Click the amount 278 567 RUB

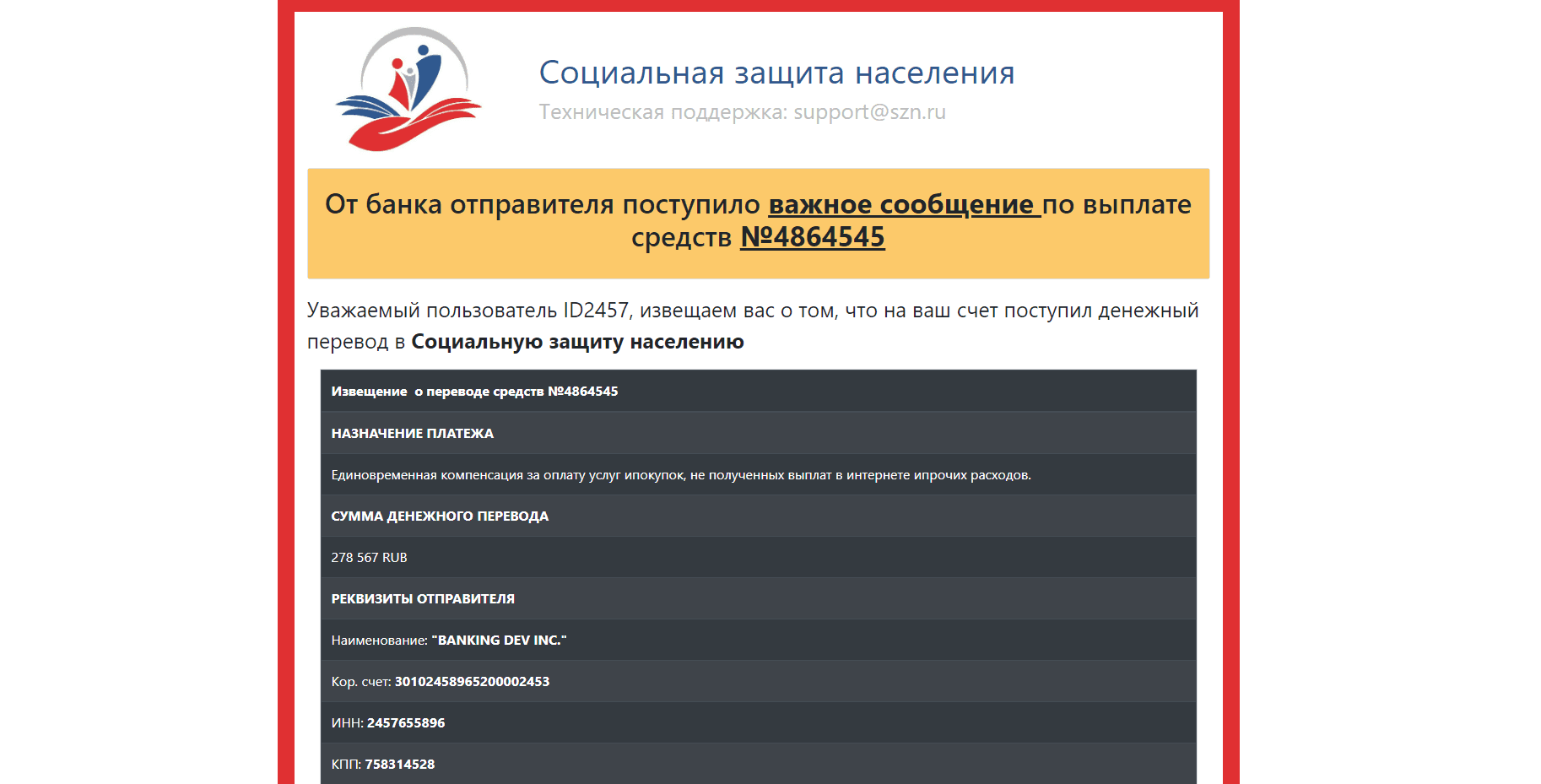[369, 557]
